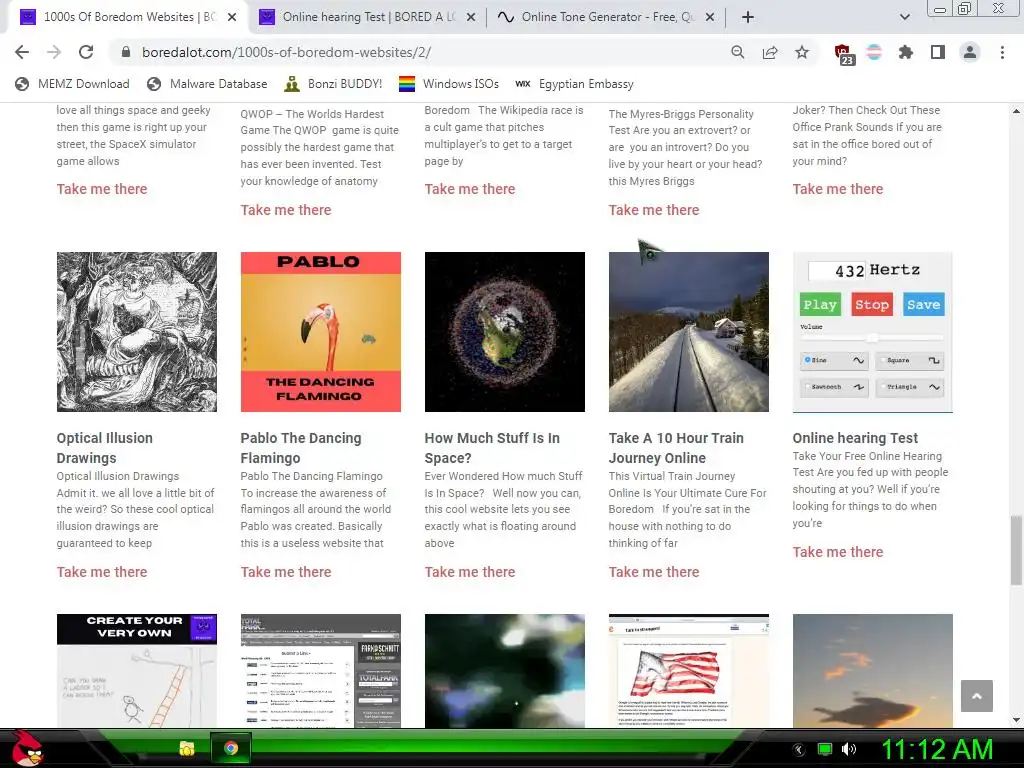Click Take A 10 Hour Train Journey heading
Image resolution: width=1024 pixels, height=768 pixels.
click(676, 448)
